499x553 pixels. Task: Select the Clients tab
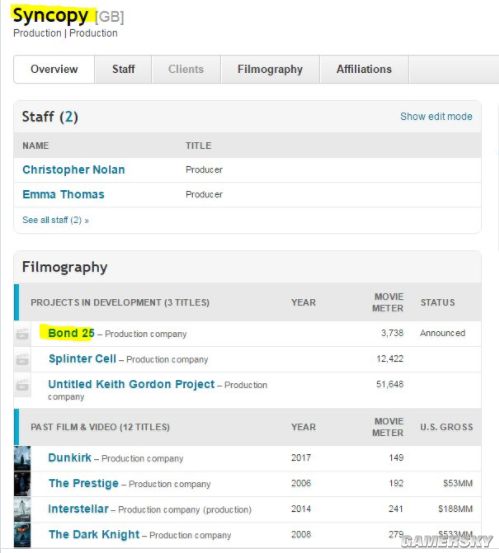(186, 69)
